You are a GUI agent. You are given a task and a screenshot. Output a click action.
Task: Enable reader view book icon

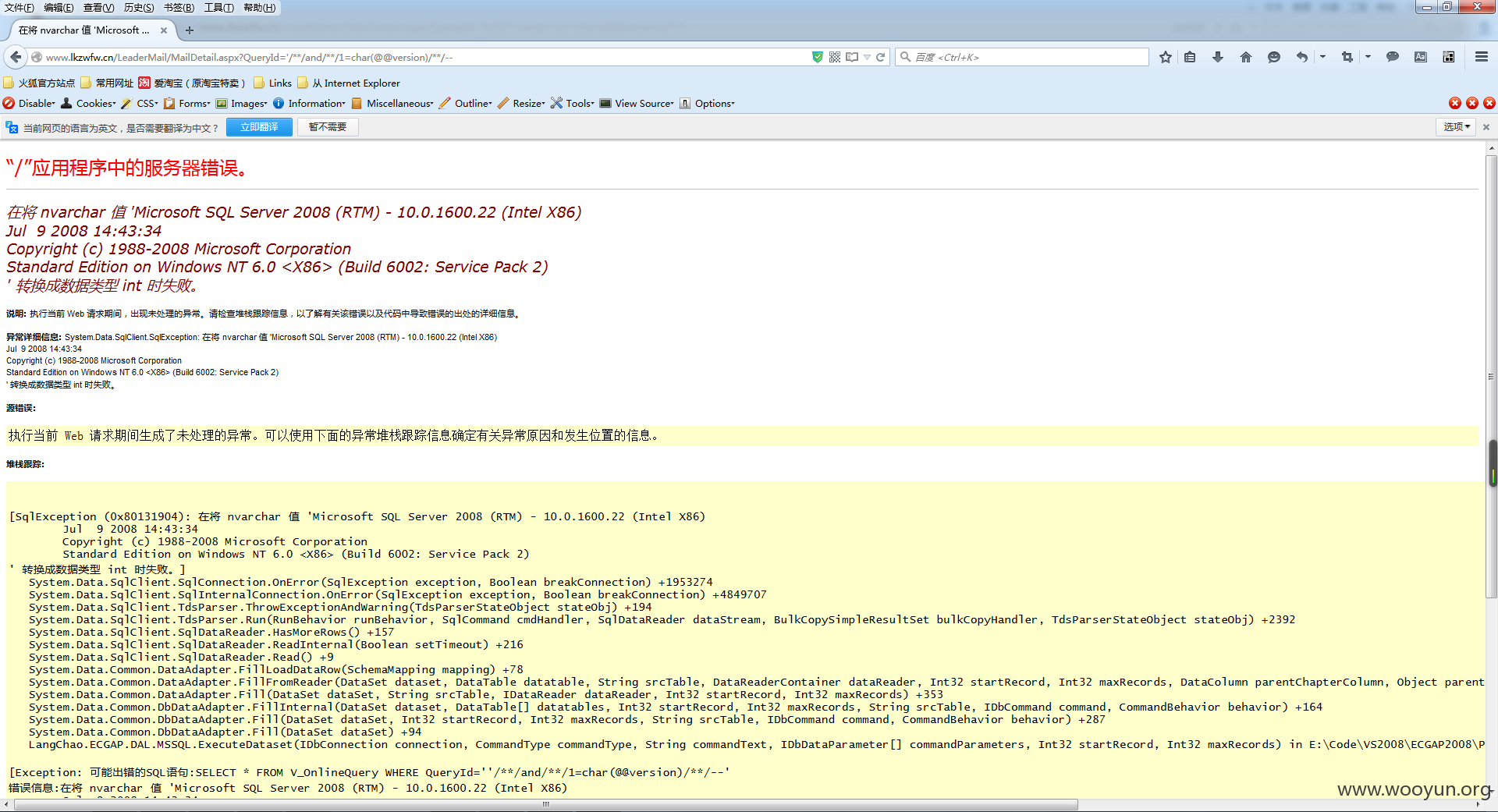click(852, 57)
